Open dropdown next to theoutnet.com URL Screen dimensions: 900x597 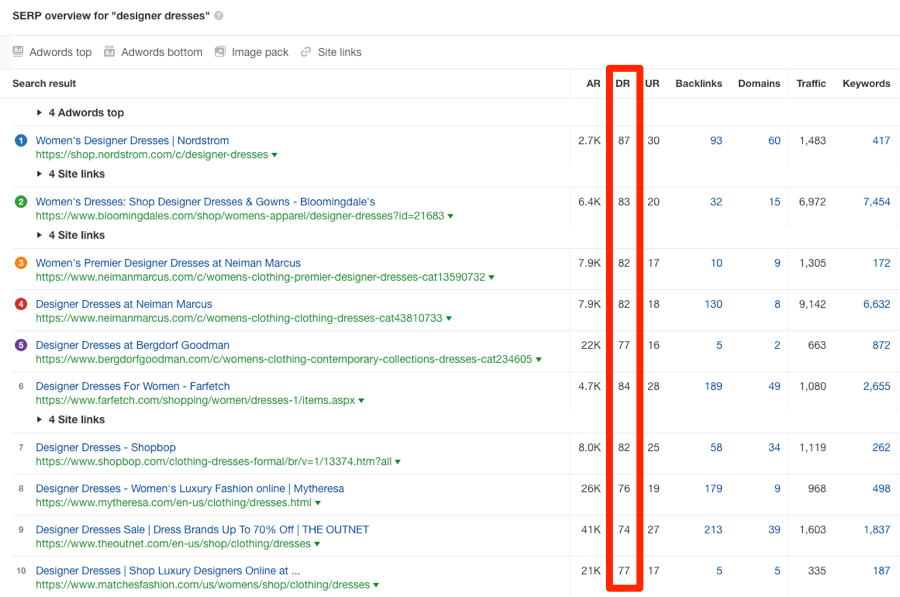[x=317, y=544]
